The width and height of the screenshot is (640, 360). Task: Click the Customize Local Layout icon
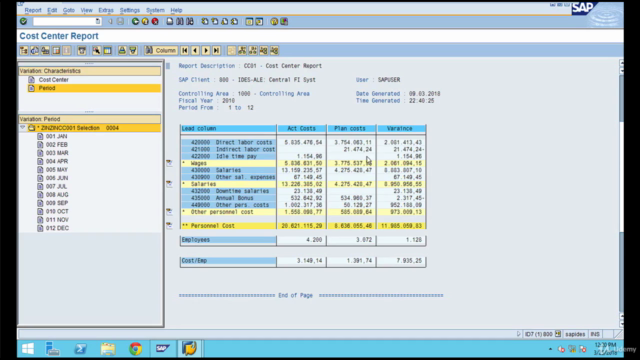click(284, 21)
